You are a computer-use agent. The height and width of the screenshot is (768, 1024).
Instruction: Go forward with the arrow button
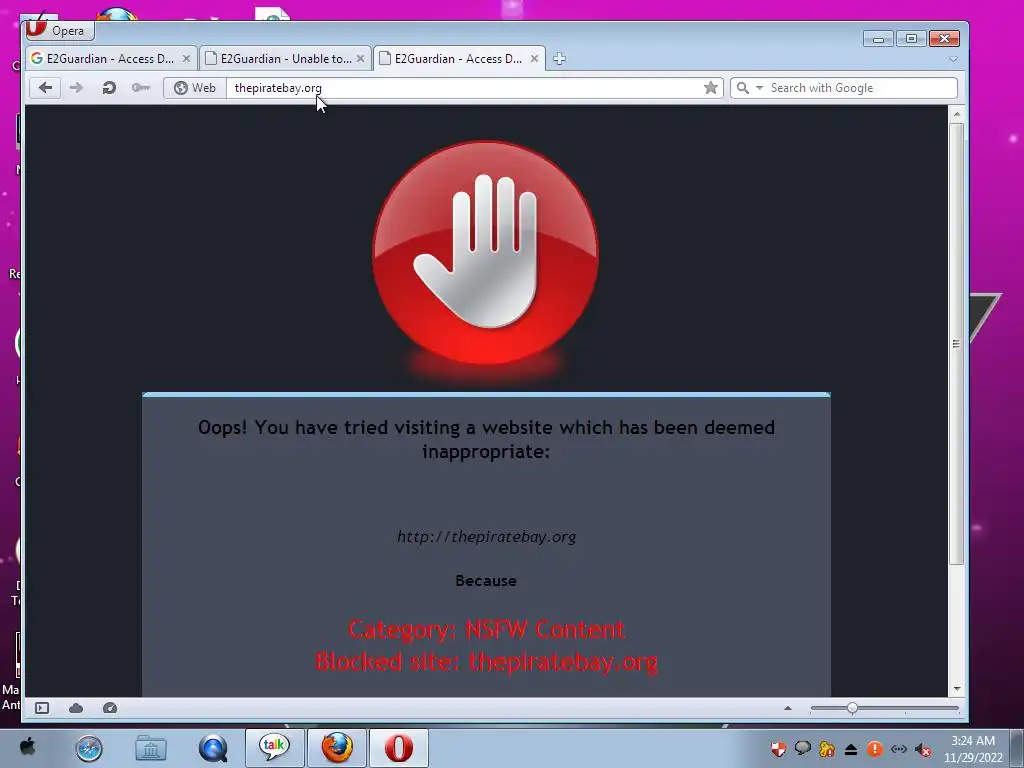tap(76, 88)
